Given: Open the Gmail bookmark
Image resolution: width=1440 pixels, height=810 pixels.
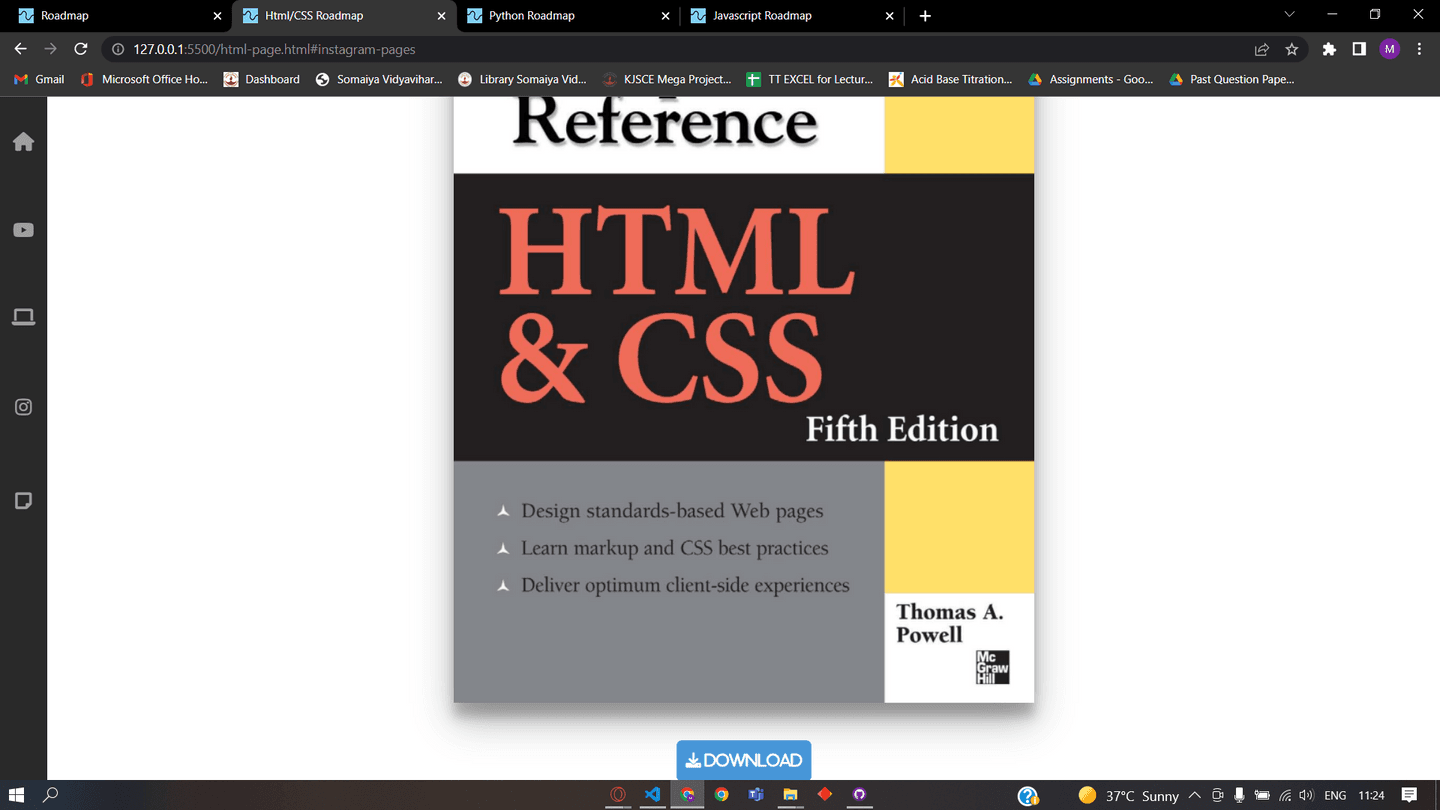Looking at the screenshot, I should tap(39, 79).
